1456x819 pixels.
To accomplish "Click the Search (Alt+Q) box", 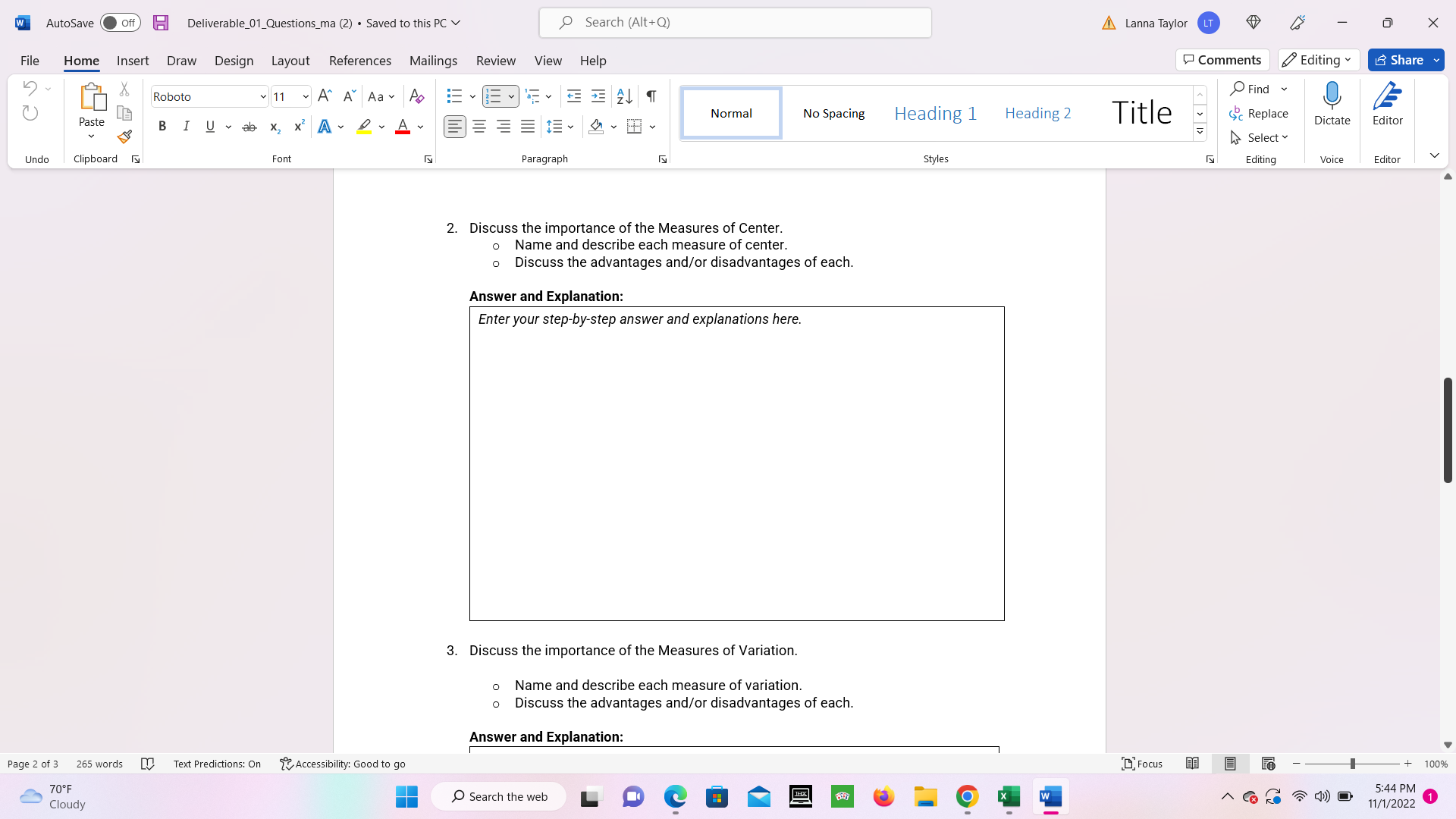I will click(x=734, y=22).
